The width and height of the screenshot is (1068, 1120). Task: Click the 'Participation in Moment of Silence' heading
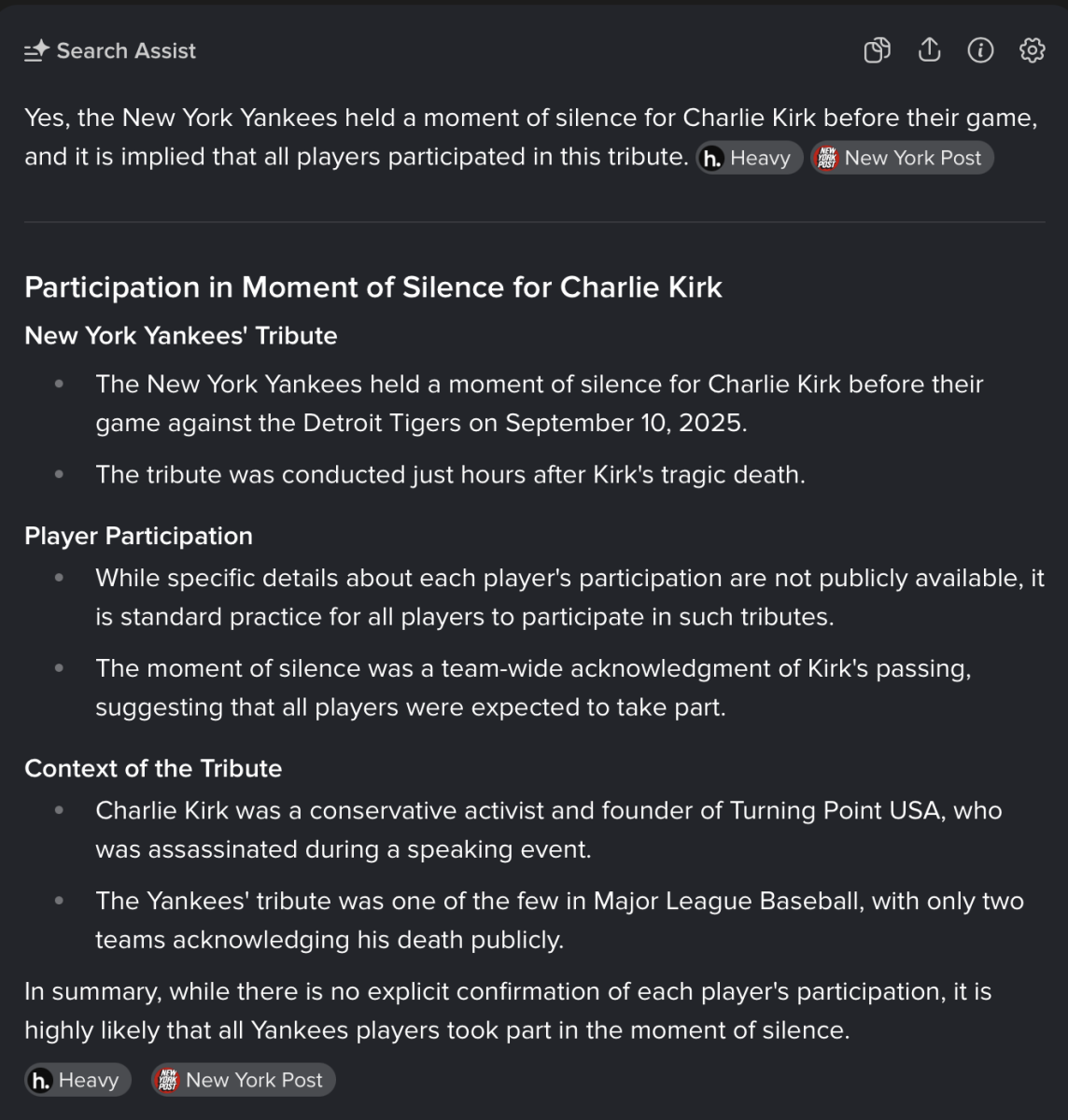pyautogui.click(x=372, y=287)
